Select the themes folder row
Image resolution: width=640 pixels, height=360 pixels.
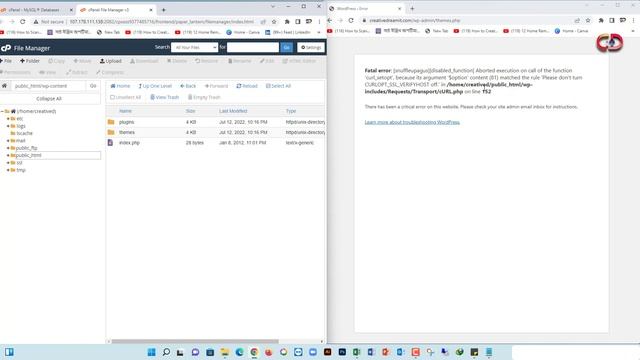[x=216, y=132]
